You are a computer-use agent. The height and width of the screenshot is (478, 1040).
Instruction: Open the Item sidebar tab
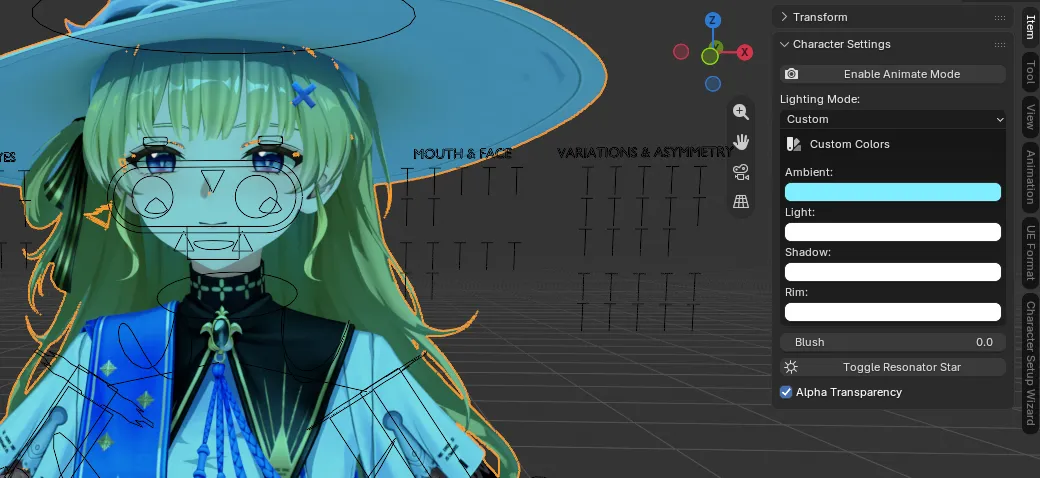tap(1030, 26)
